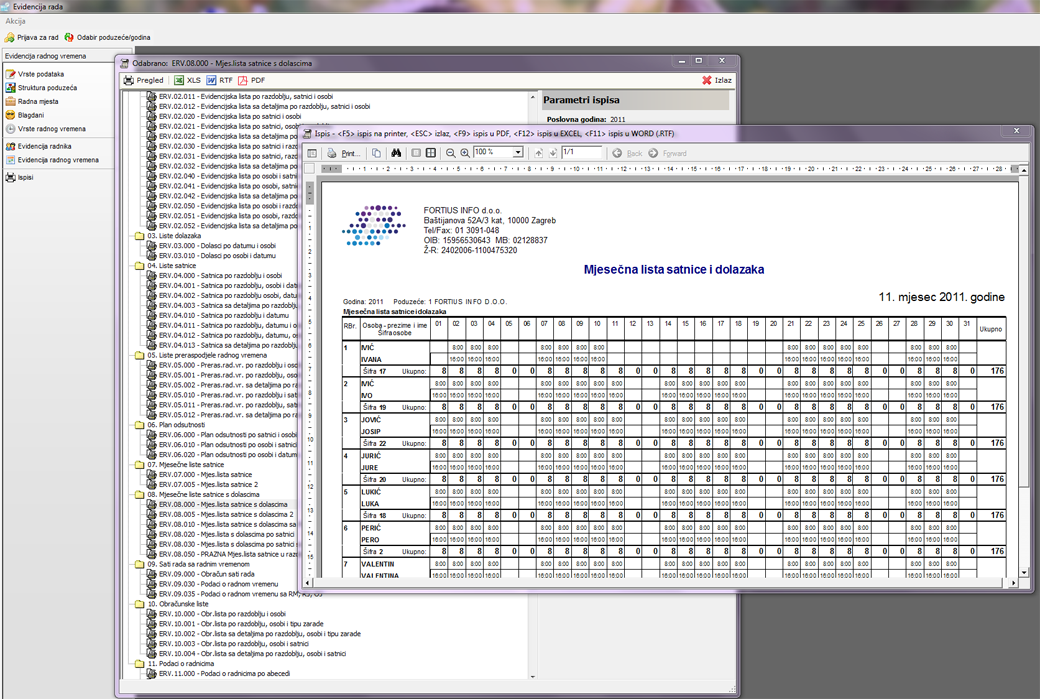Go to previous page arrow
The height and width of the screenshot is (699, 1040).
539,153
